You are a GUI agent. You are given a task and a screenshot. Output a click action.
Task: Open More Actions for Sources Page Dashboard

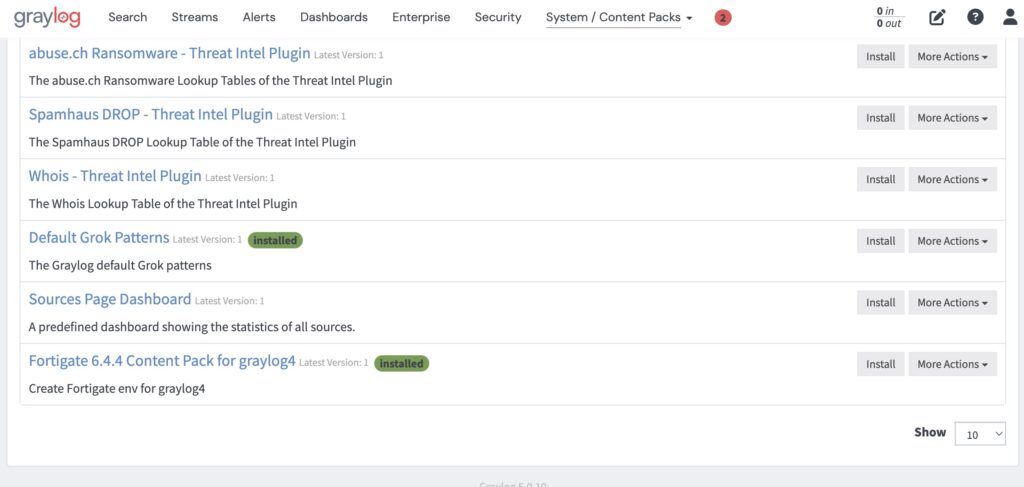pyautogui.click(x=952, y=302)
